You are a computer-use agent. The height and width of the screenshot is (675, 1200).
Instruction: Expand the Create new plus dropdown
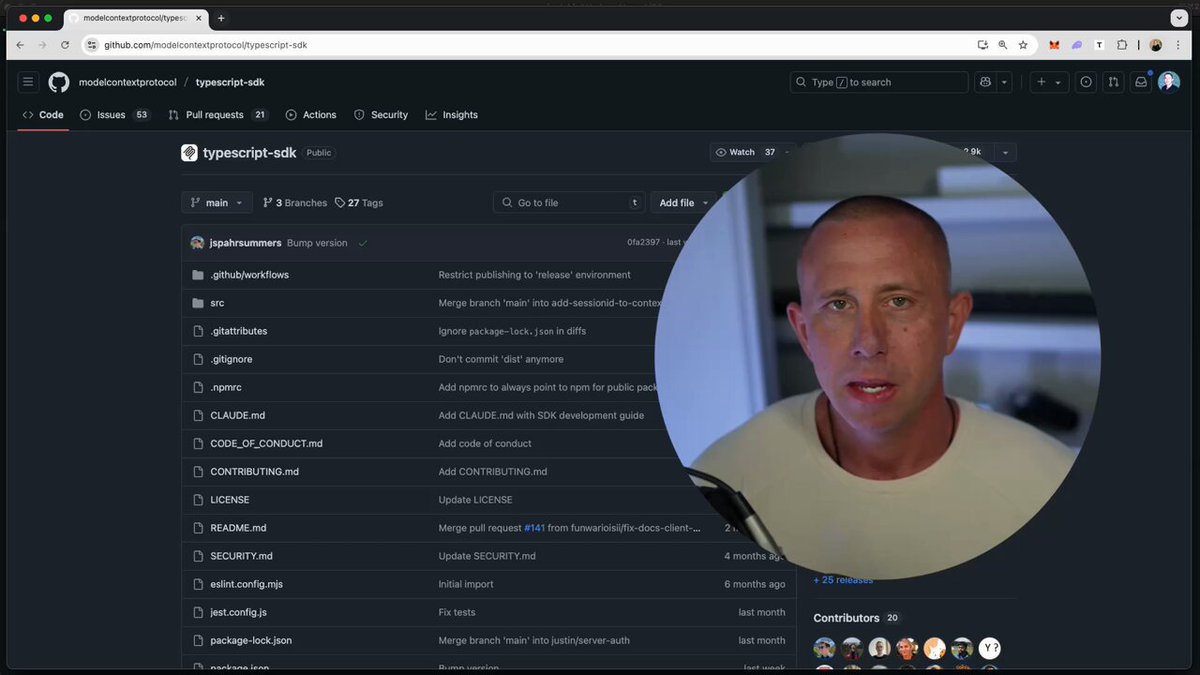pyautogui.click(x=1047, y=82)
